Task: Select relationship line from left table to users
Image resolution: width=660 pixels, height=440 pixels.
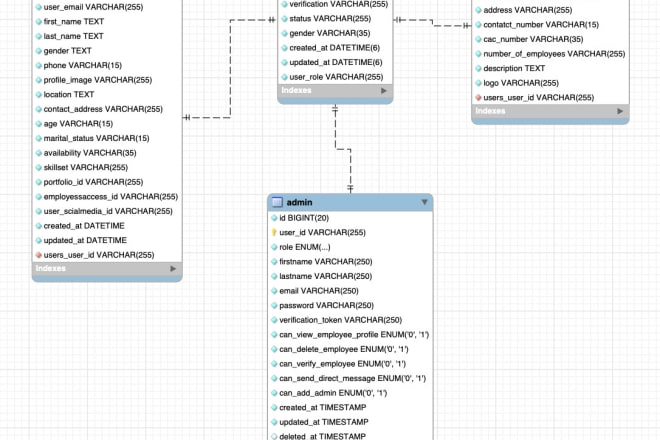Action: pos(230,67)
